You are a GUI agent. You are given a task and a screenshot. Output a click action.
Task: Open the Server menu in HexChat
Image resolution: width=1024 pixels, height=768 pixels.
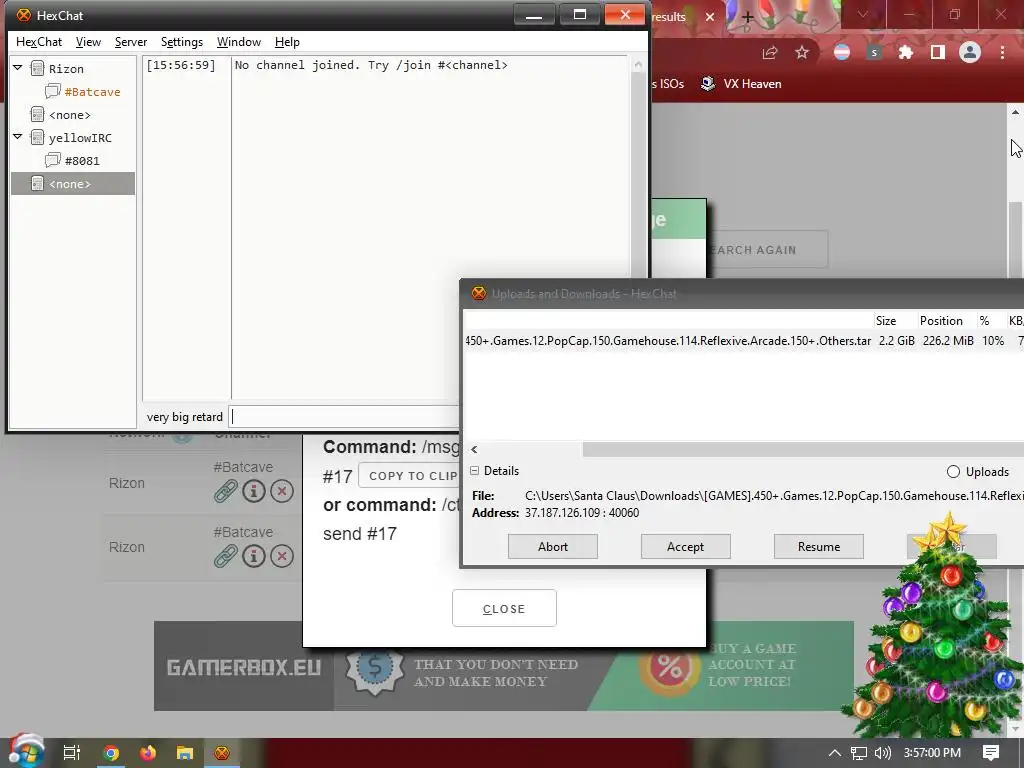[131, 42]
